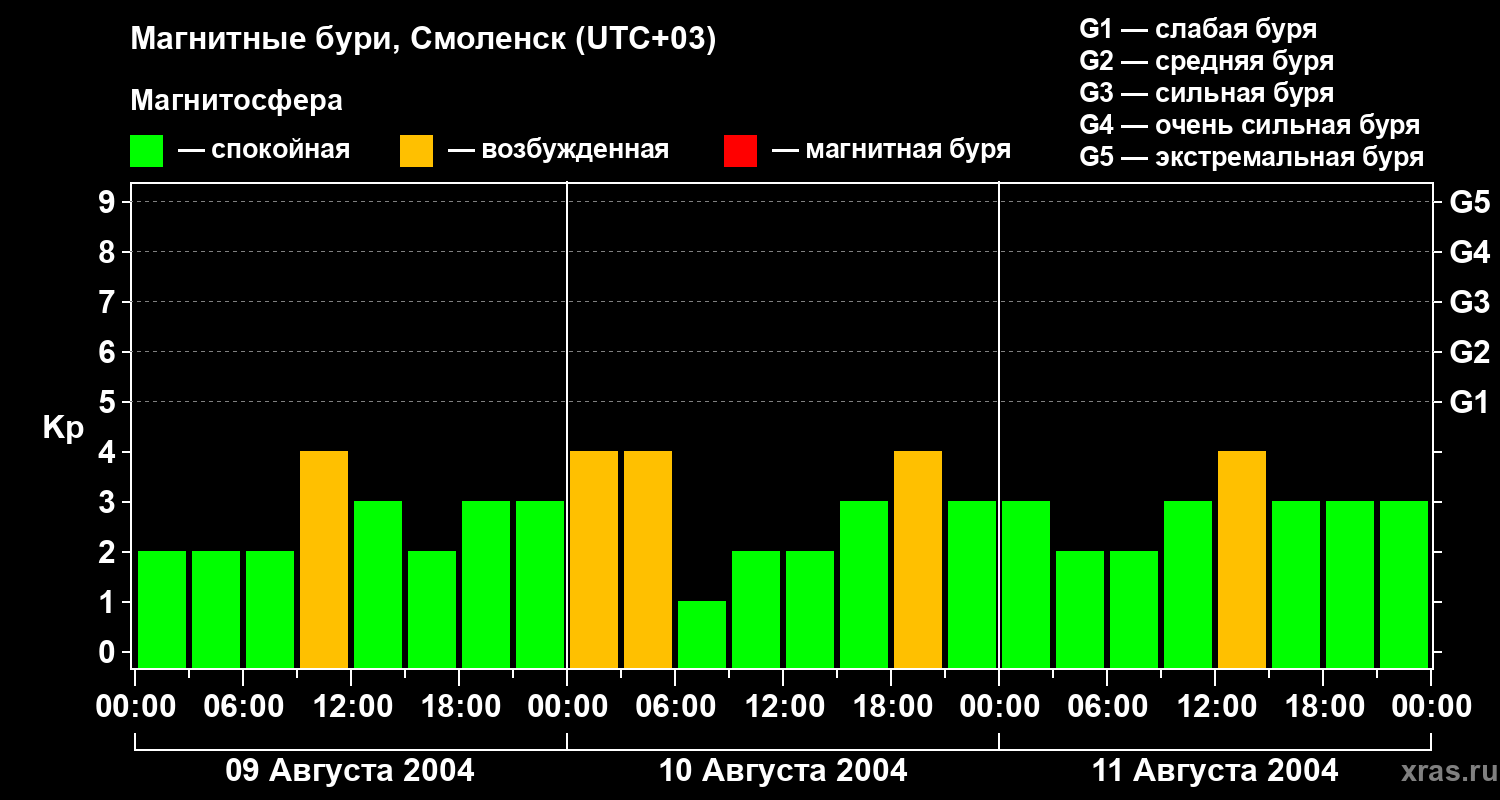Image resolution: width=1500 pixels, height=800 pixels.
Task: Select the 'G2 — средняя буря' description line
Action: (x=1206, y=61)
